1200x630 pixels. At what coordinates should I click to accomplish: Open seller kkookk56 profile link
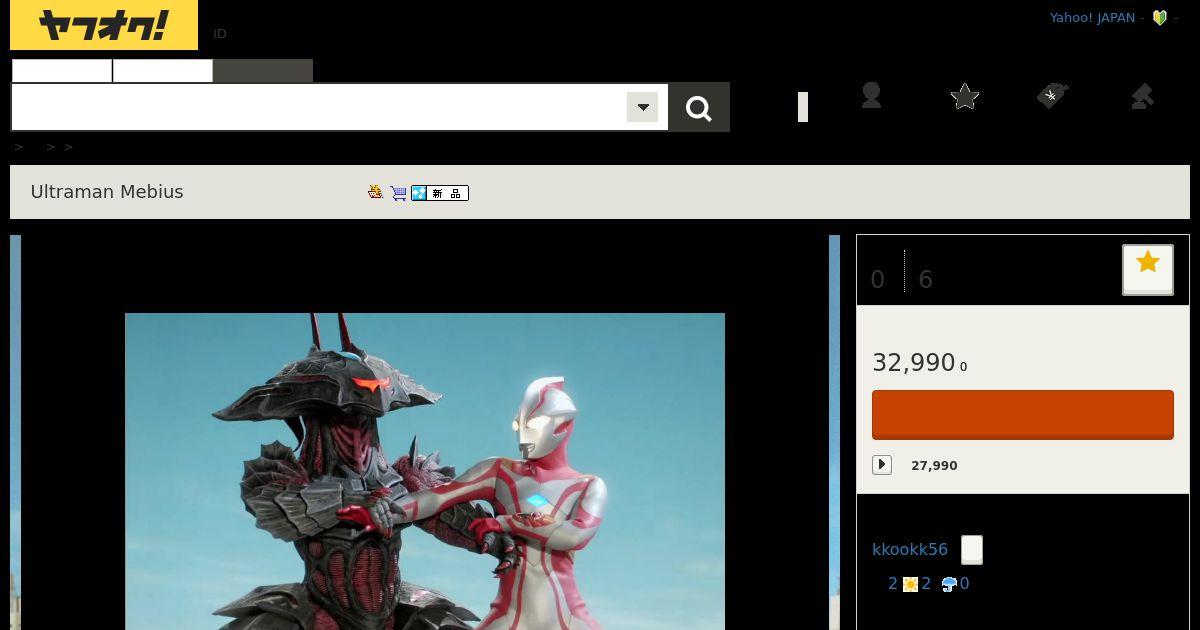tap(910, 549)
